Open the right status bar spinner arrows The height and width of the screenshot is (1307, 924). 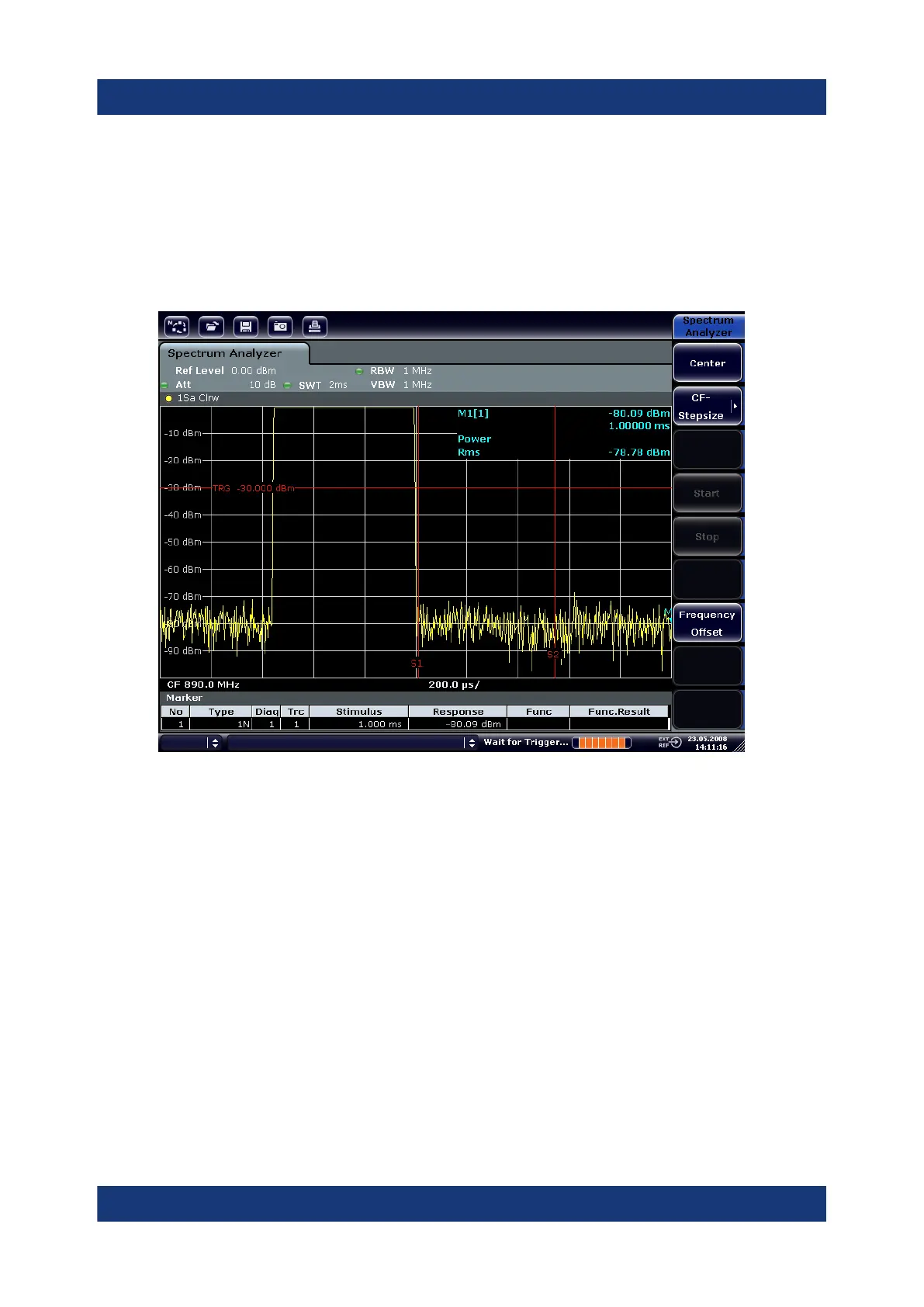coord(472,744)
